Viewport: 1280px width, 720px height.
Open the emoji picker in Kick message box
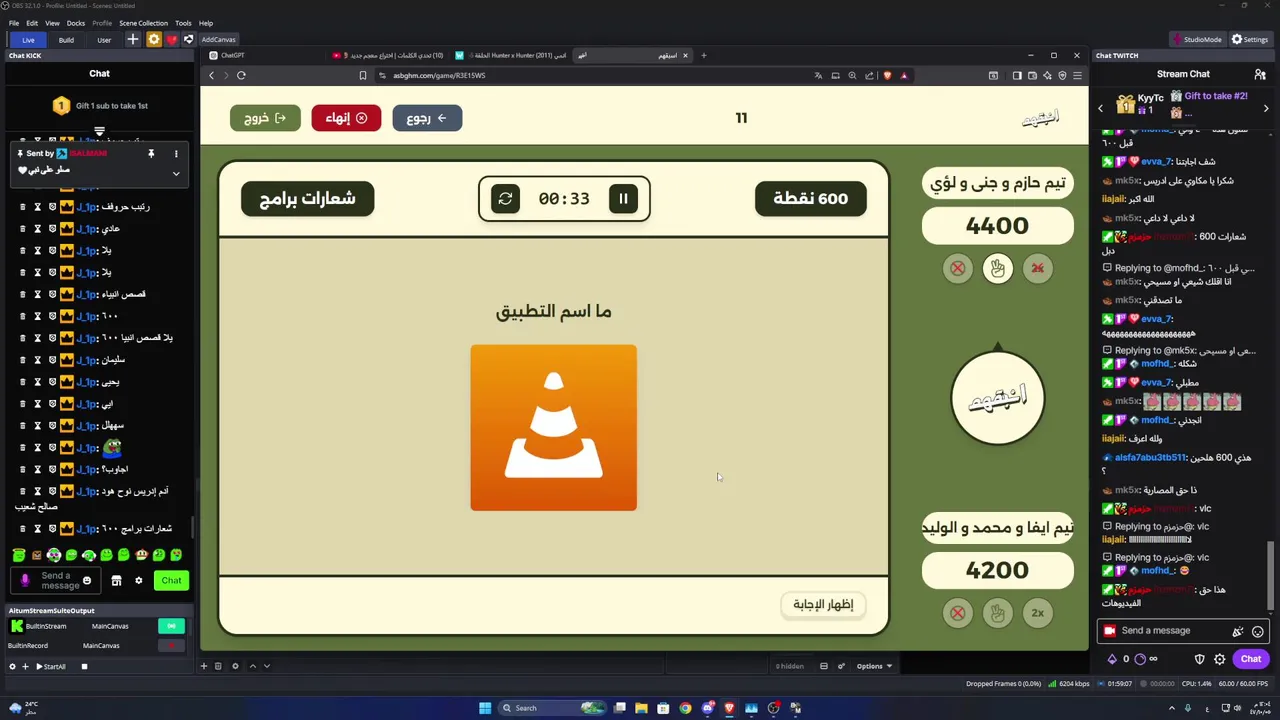coord(87,581)
